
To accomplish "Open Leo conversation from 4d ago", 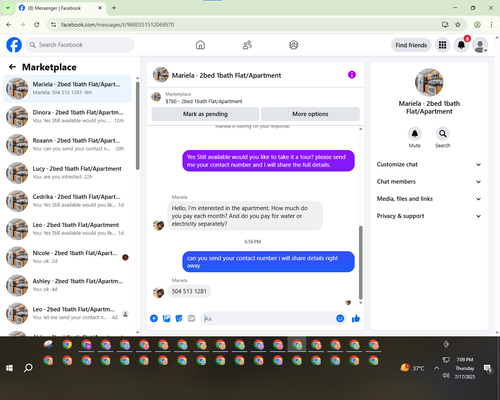I will pyautogui.click(x=68, y=313).
